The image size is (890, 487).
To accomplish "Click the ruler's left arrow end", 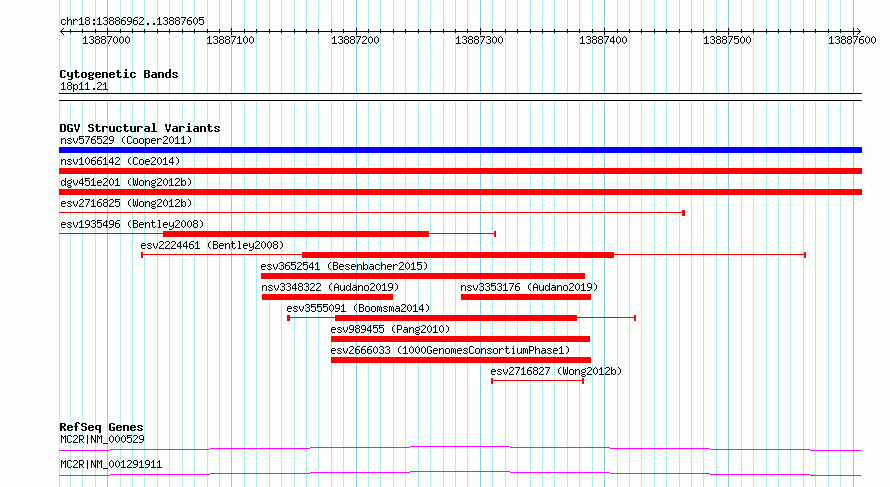I will tap(62, 32).
